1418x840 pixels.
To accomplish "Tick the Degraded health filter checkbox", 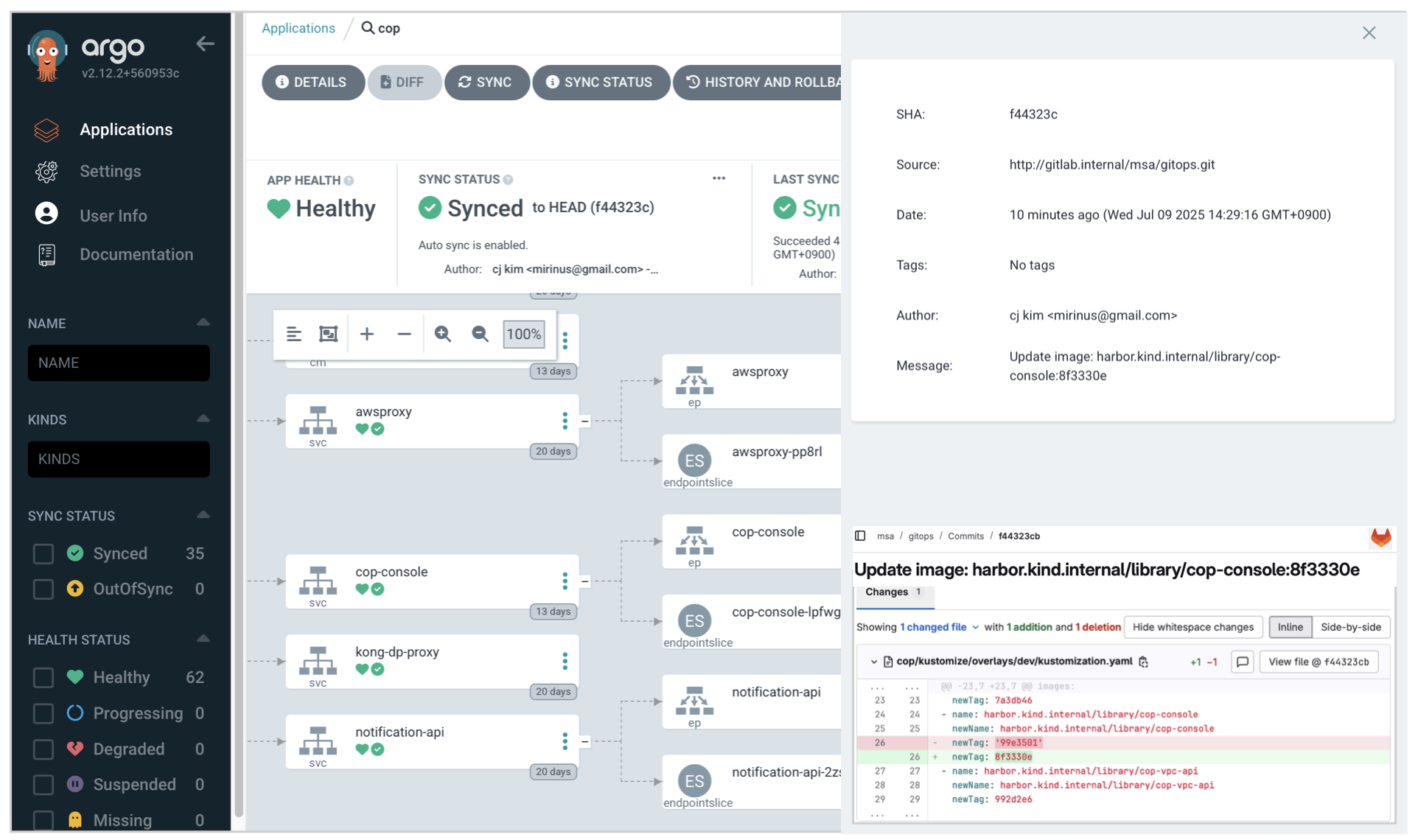I will click(43, 749).
